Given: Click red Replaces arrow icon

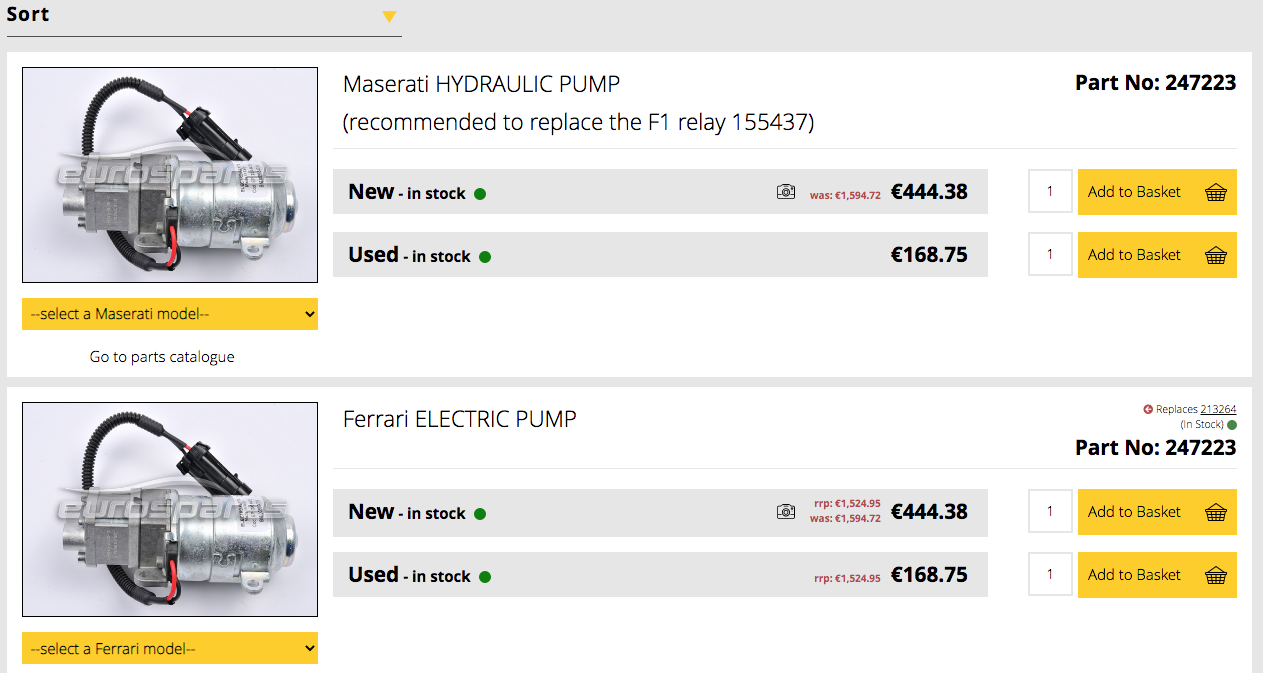Looking at the screenshot, I should (1148, 409).
